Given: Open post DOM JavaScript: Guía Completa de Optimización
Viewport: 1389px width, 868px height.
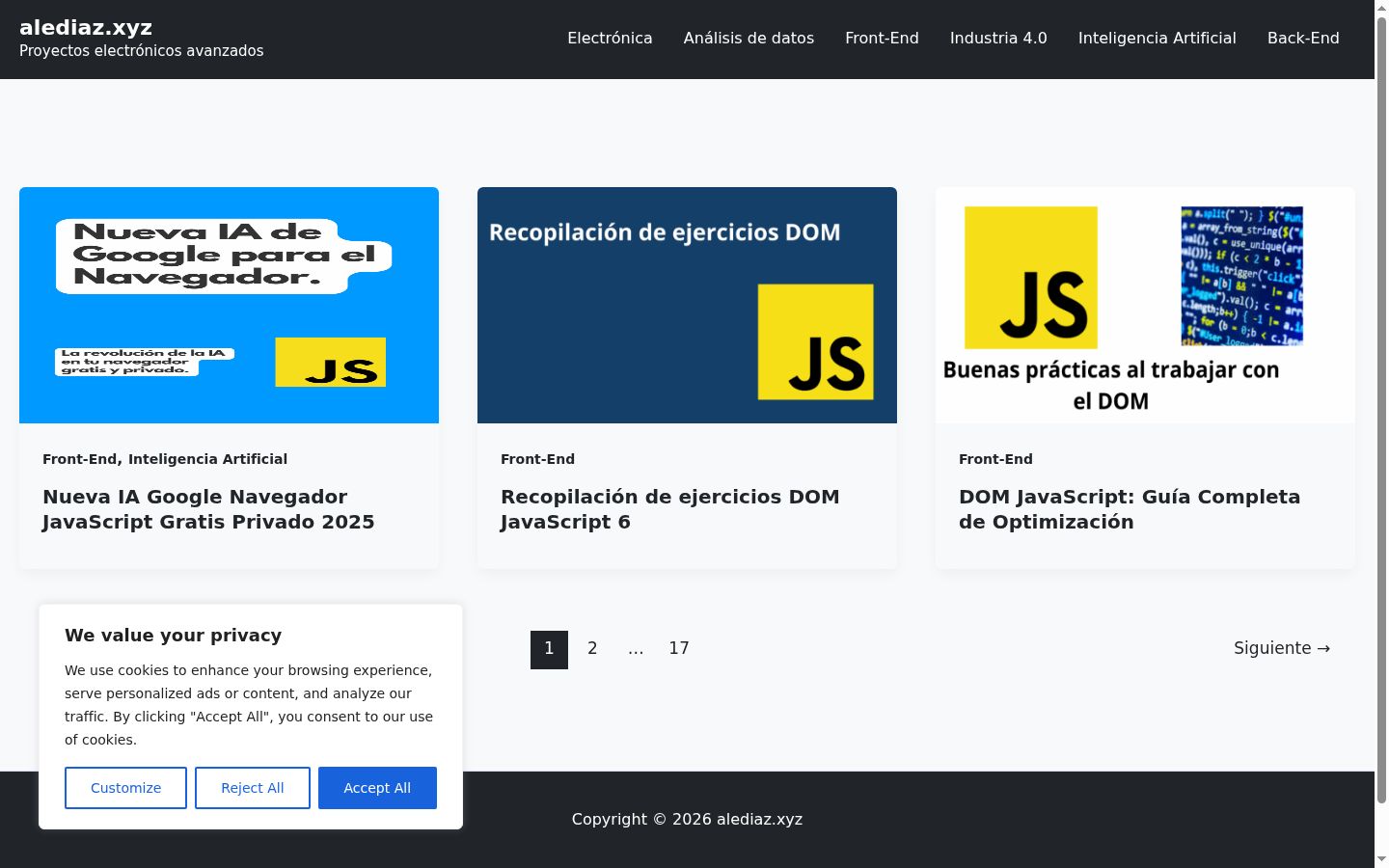Looking at the screenshot, I should 1130,509.
